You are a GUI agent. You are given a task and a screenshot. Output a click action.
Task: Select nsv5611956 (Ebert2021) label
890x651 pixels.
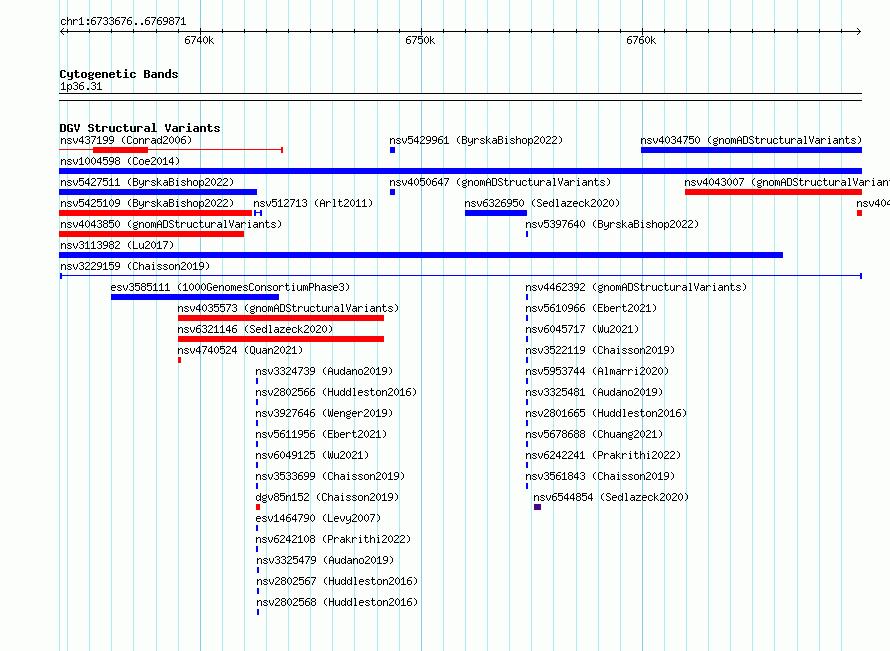(321, 434)
